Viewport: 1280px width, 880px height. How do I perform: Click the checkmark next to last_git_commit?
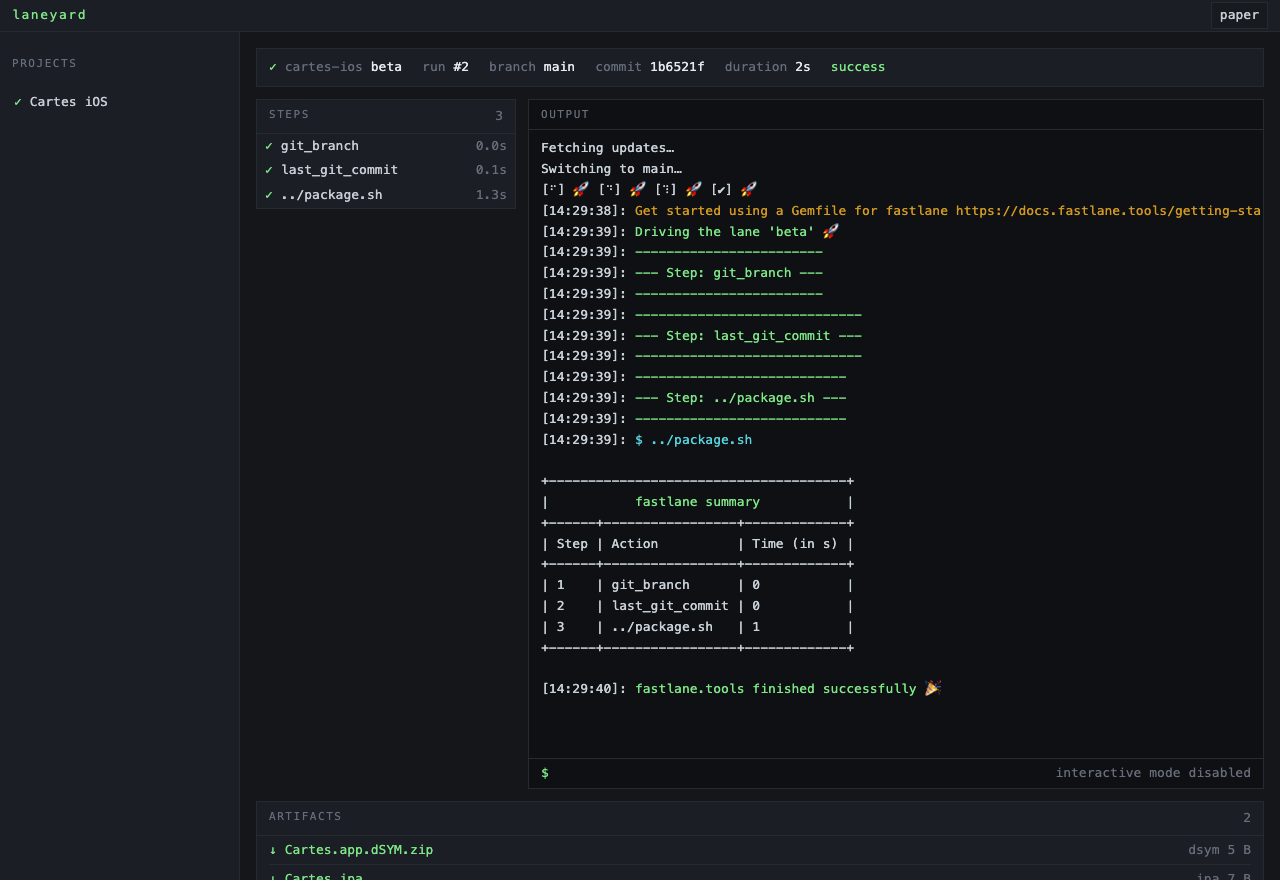[269, 170]
